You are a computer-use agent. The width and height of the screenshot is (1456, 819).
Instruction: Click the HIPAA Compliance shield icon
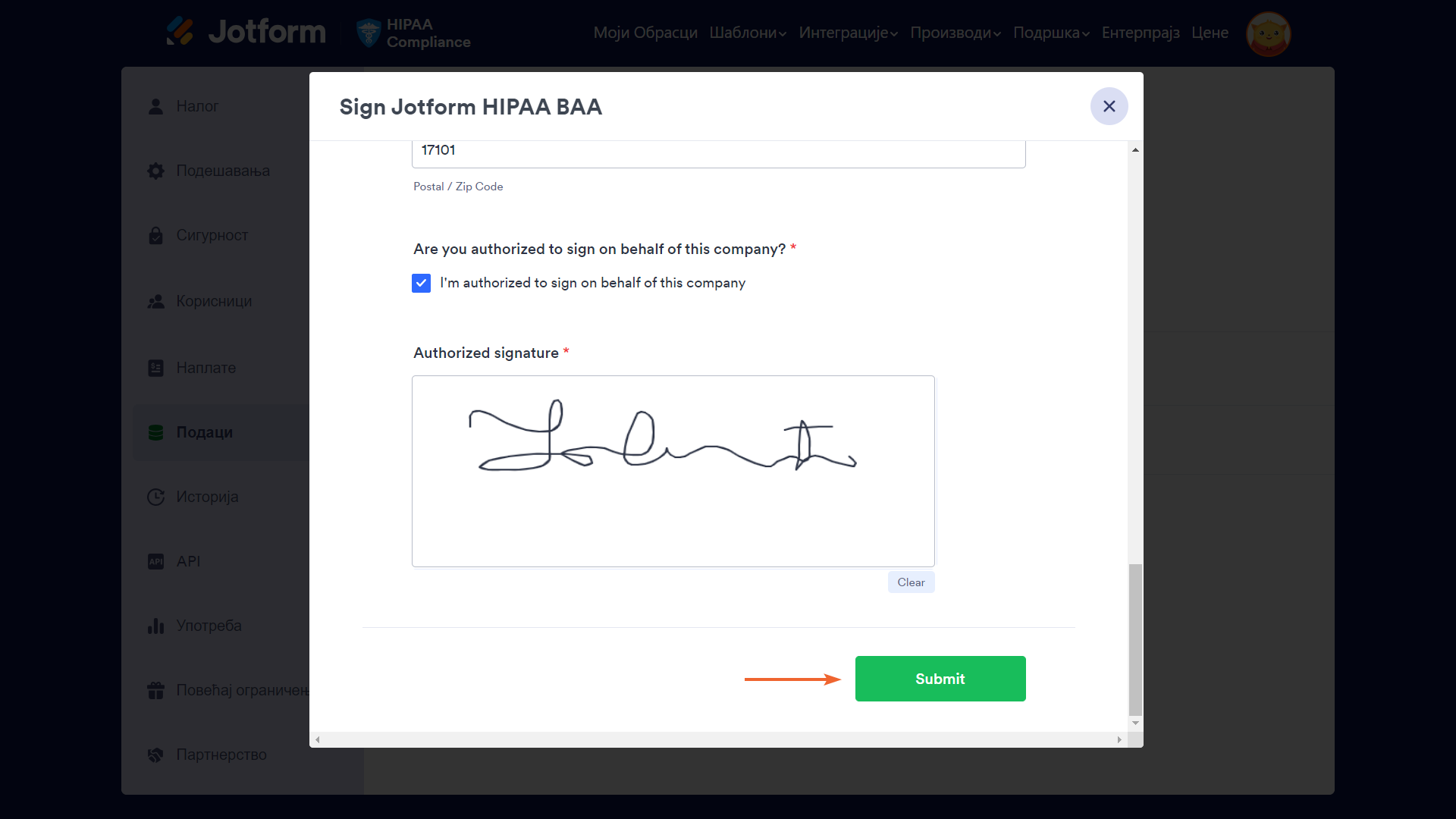pos(369,33)
